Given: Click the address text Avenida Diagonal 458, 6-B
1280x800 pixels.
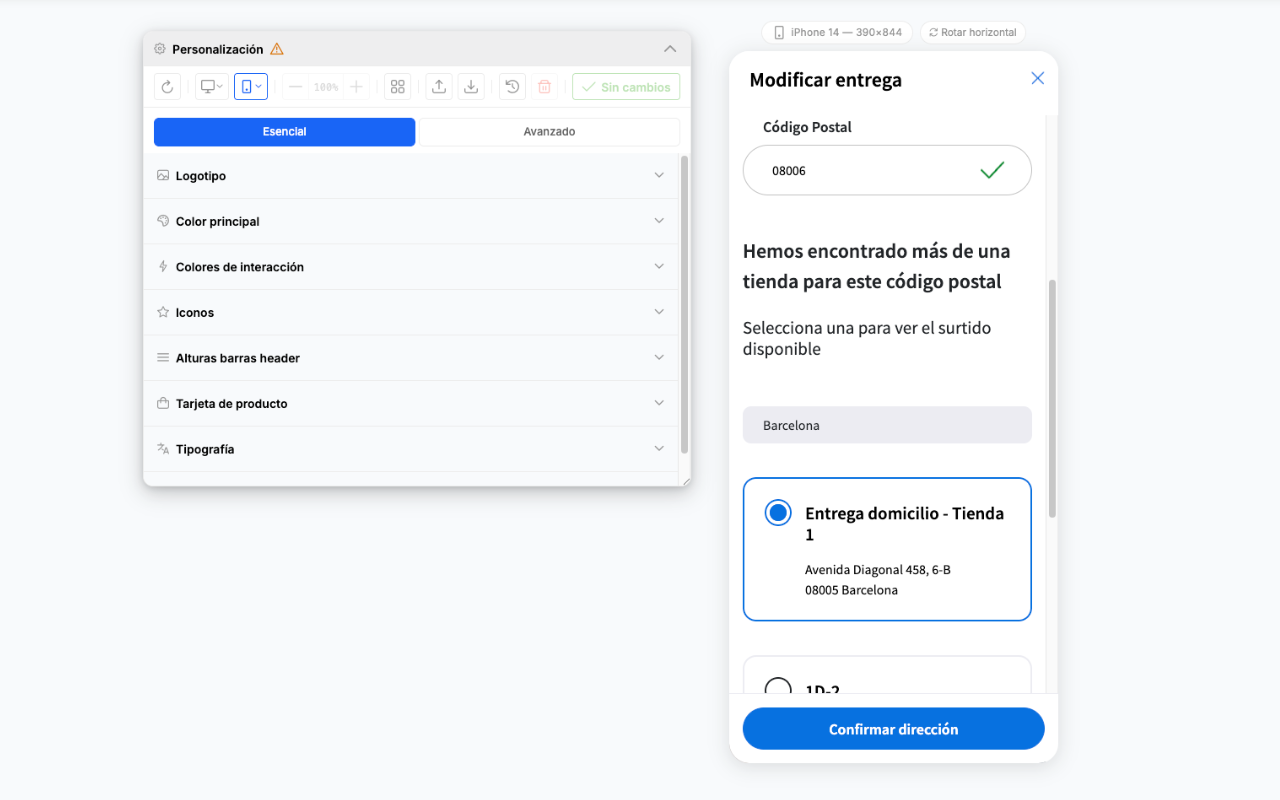Looking at the screenshot, I should click(877, 570).
